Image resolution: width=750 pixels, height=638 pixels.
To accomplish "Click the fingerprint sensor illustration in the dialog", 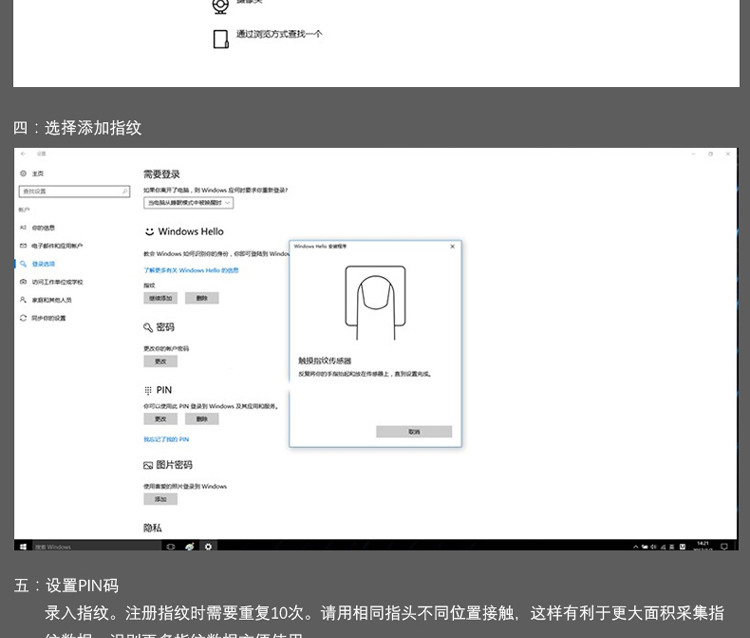I will [375, 302].
